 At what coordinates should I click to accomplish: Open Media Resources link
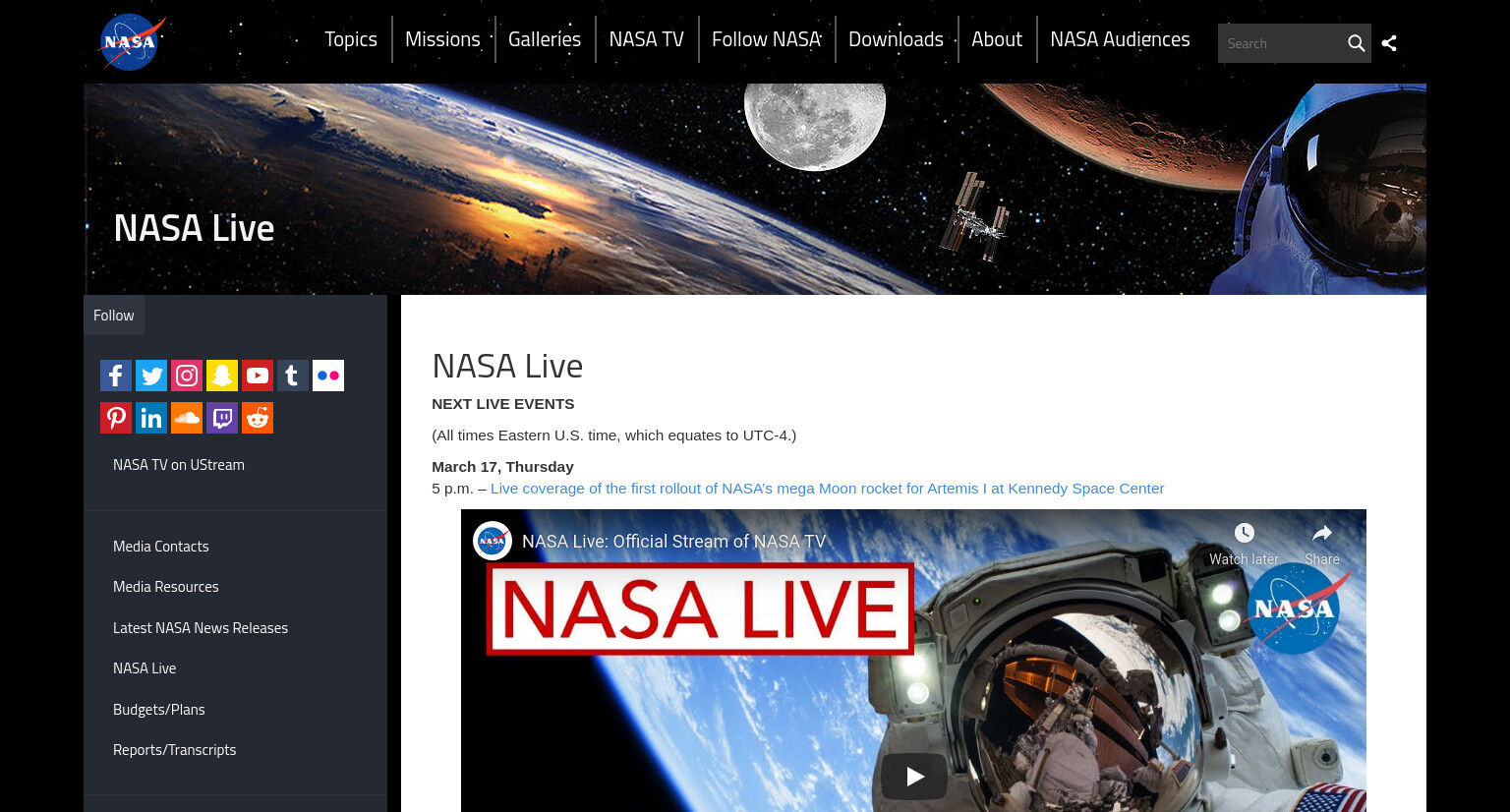(x=166, y=587)
